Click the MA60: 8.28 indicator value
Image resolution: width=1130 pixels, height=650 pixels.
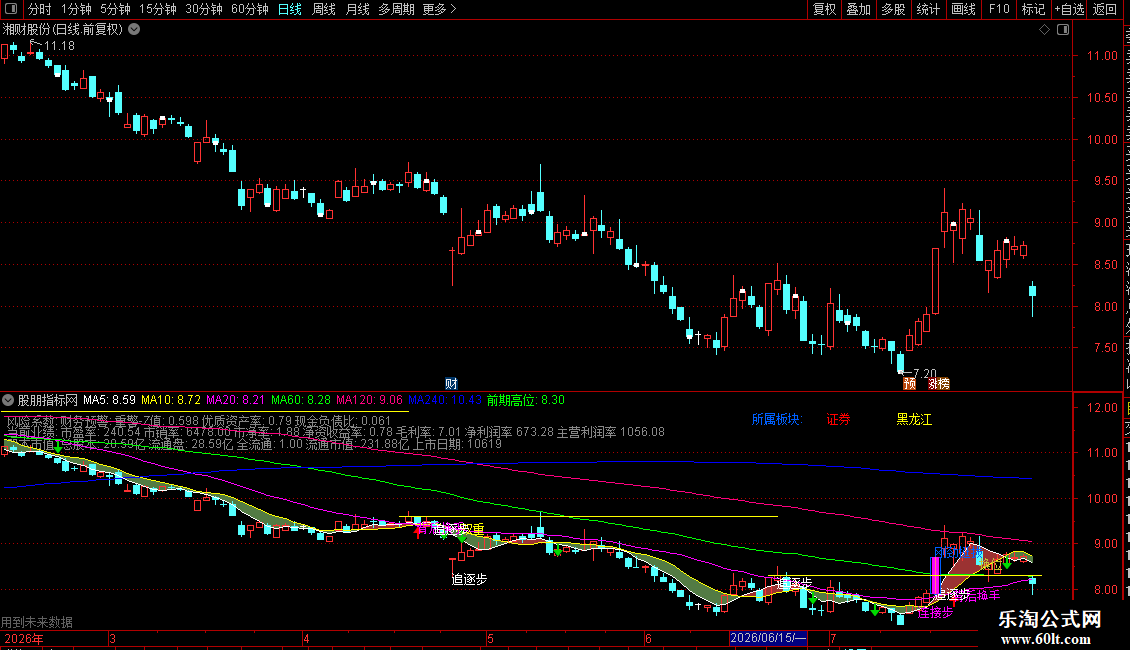[x=301, y=400]
